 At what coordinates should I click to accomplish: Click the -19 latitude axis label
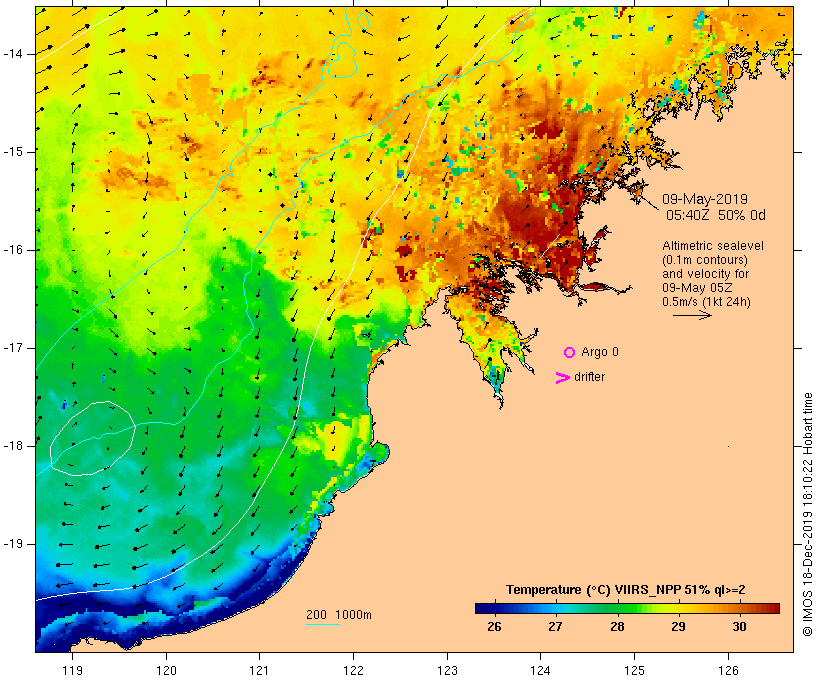point(13,544)
